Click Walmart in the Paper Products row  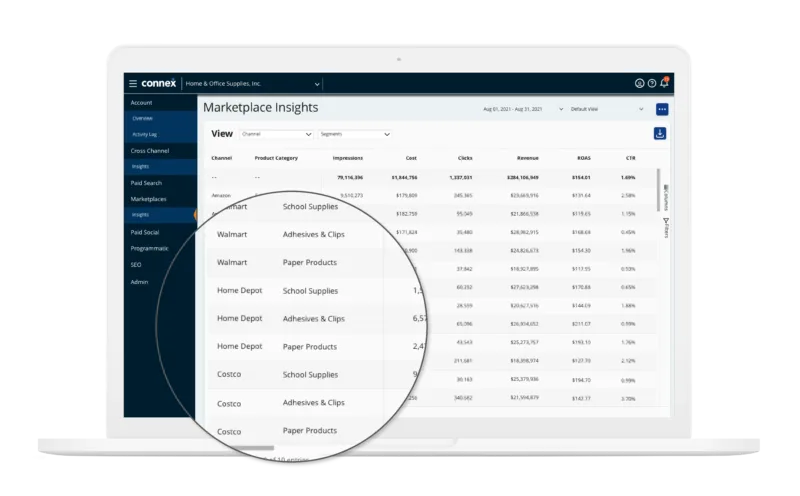(x=232, y=262)
